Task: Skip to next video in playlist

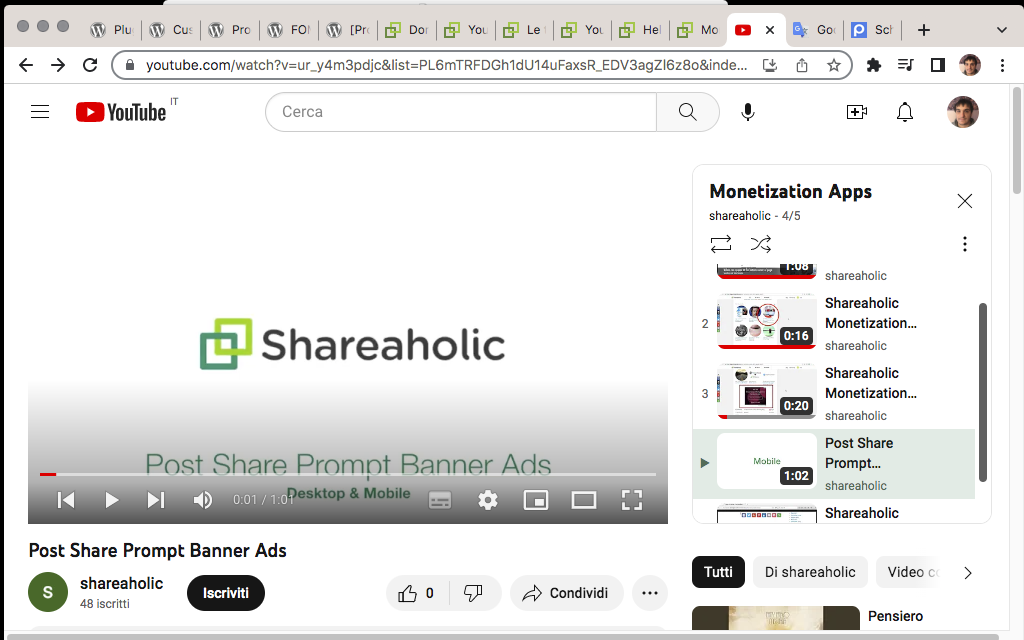Action: (155, 500)
